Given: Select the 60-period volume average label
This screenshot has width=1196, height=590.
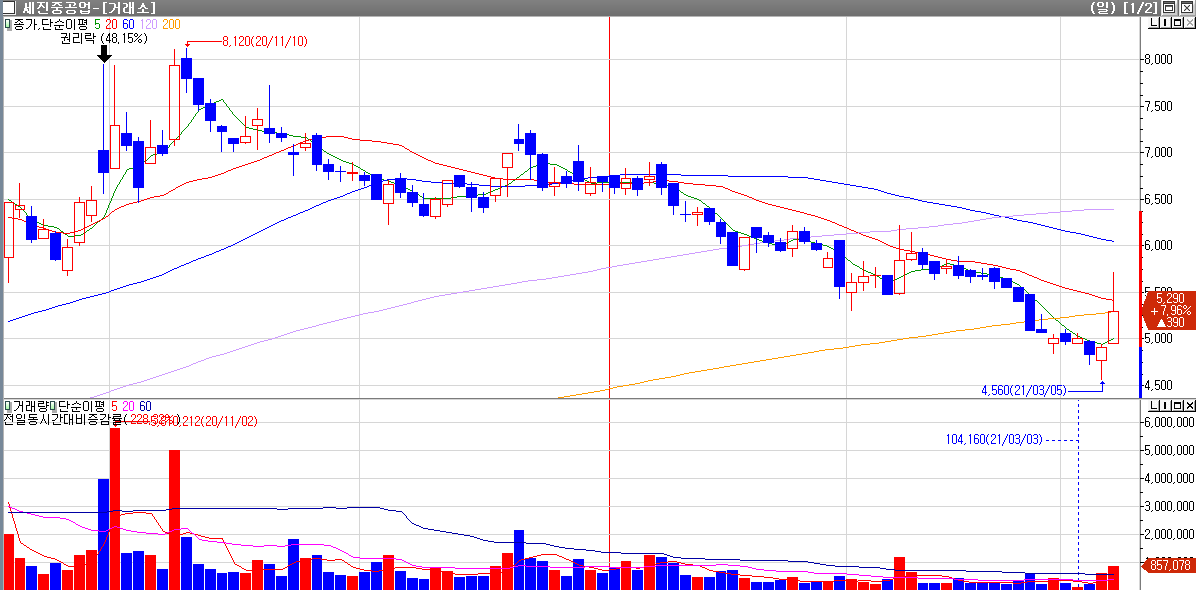Looking at the screenshot, I should pyautogui.click(x=146, y=405).
